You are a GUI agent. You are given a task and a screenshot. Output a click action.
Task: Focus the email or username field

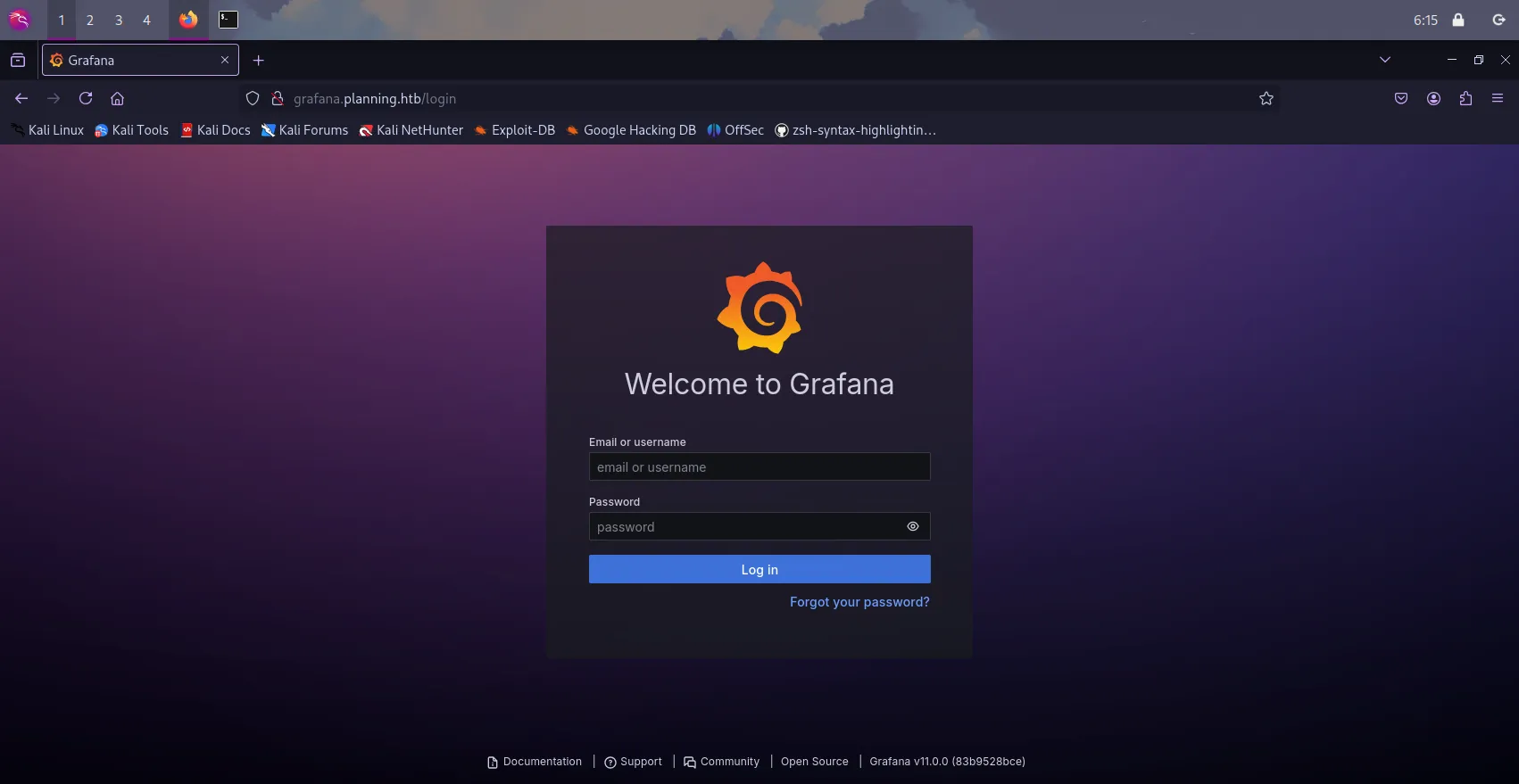click(x=759, y=466)
